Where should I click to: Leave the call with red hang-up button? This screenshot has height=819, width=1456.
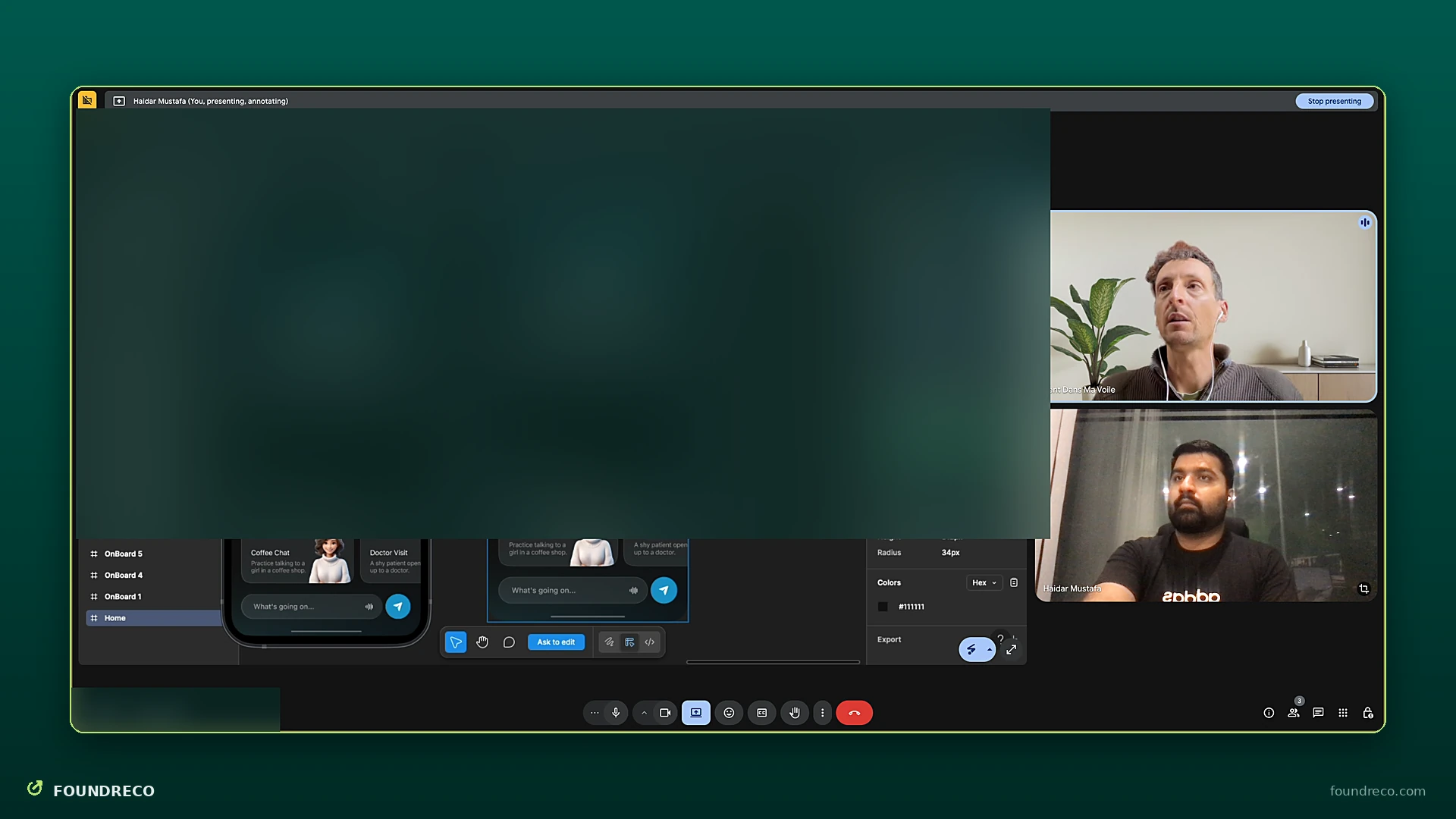point(855,713)
